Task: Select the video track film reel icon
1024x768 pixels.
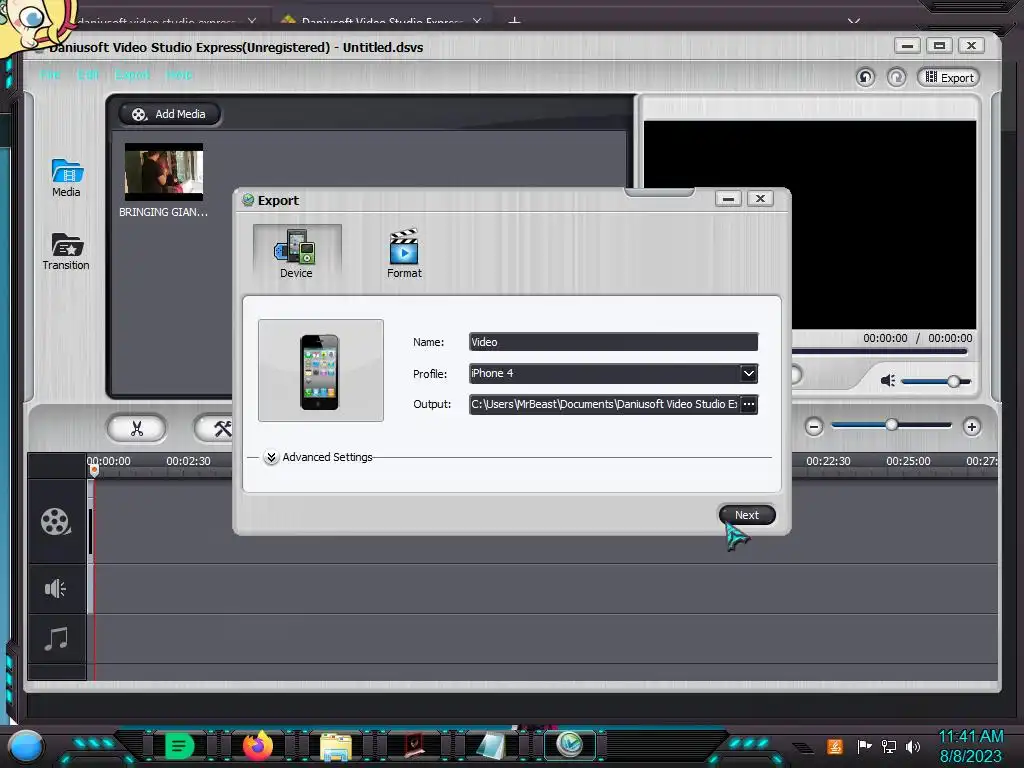Action: (x=56, y=522)
